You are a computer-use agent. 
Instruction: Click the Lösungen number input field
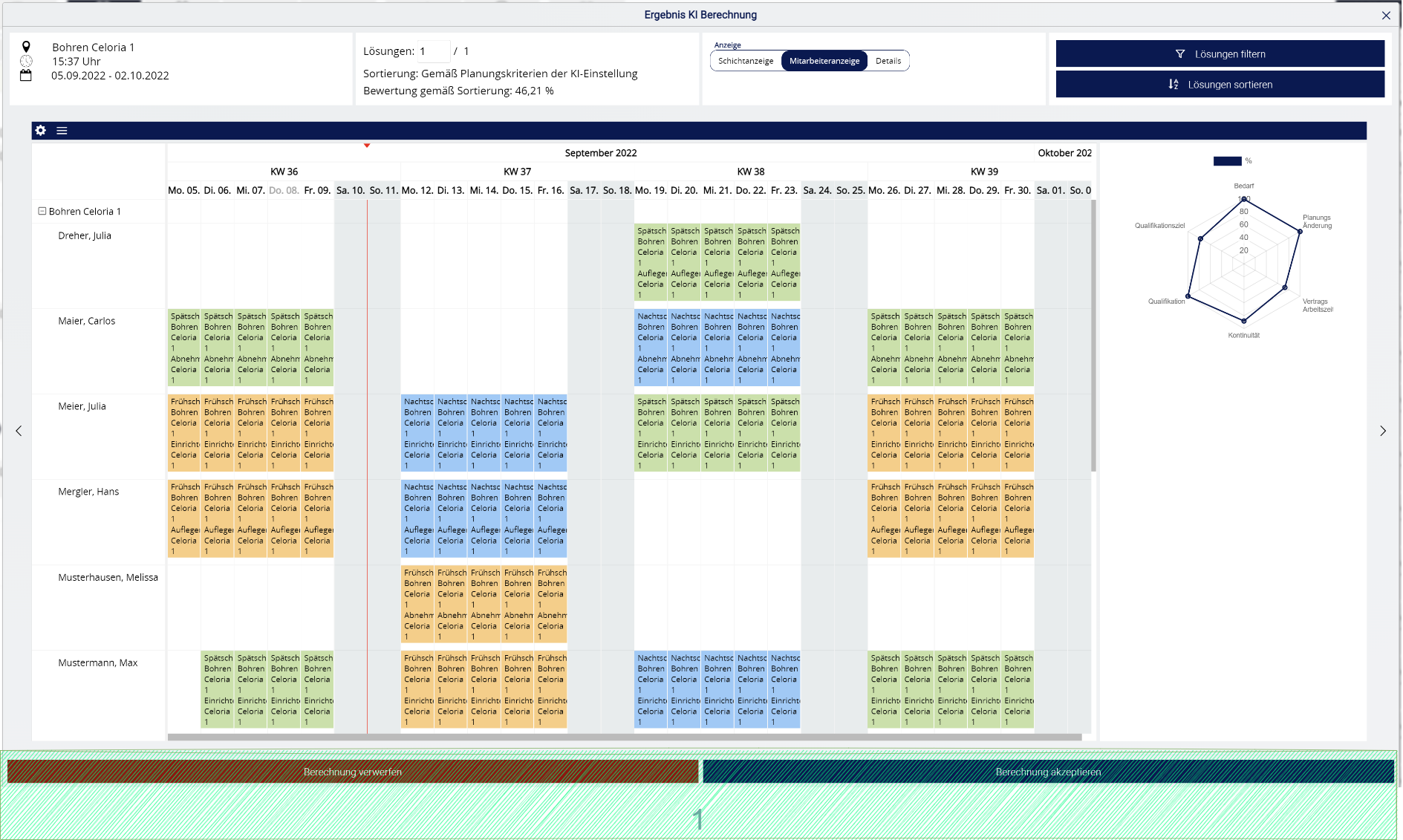(x=433, y=51)
